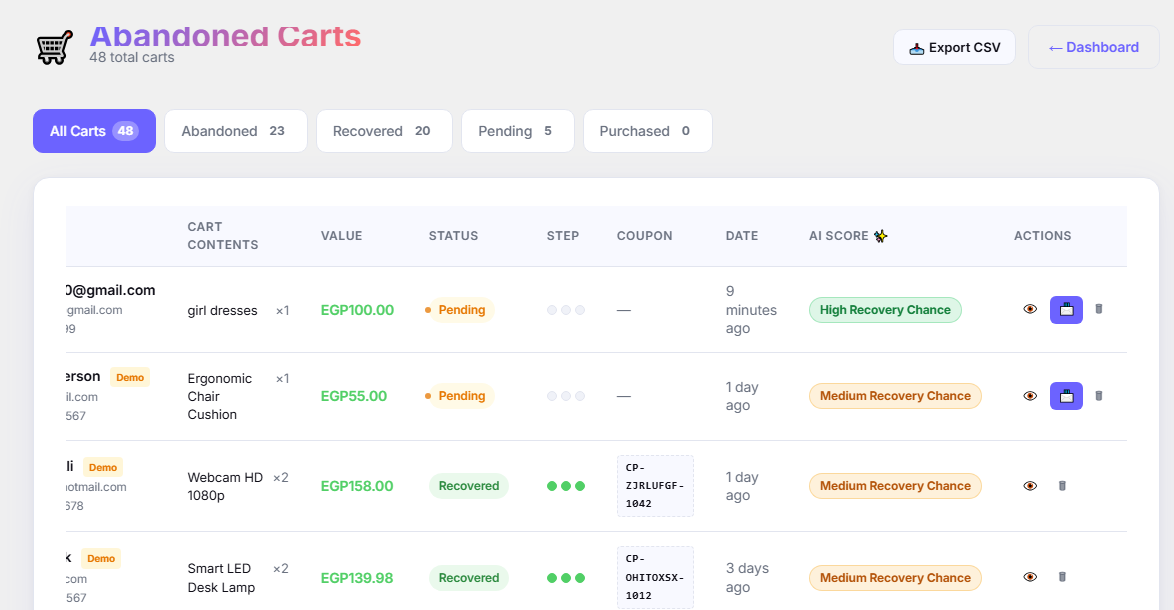Click the AI Score sparkle icon

pyautogui.click(x=880, y=236)
